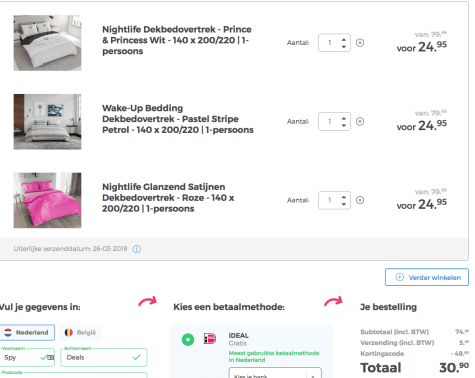The image size is (475, 378).
Task: Click the 'Je bestelling' heading
Action: point(388,307)
